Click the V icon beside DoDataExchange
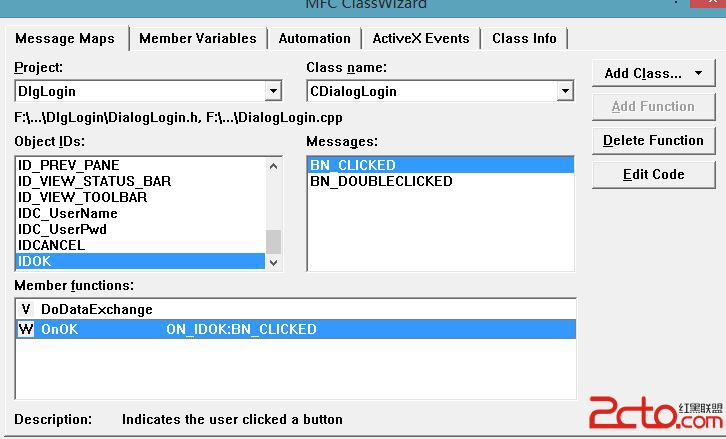The height and width of the screenshot is (439, 726). [26, 309]
